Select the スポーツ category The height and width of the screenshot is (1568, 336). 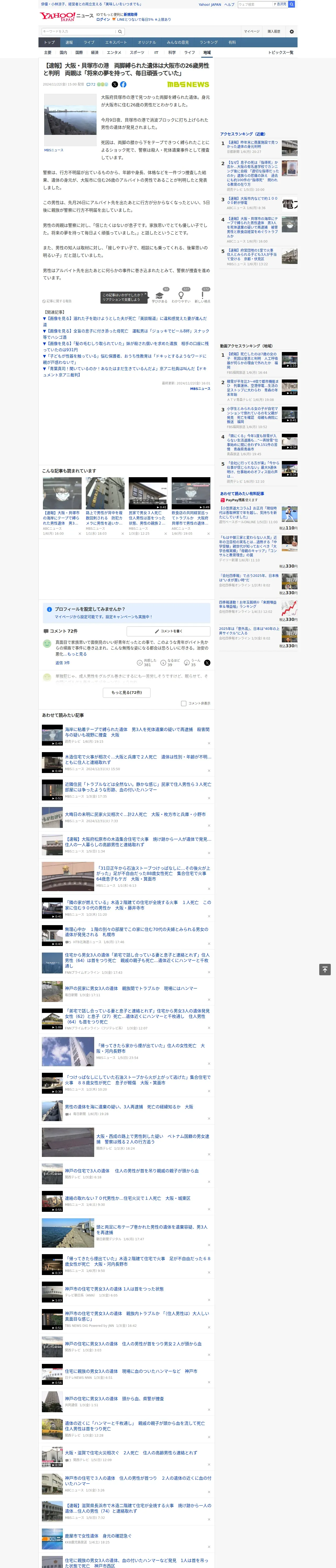[x=137, y=52]
